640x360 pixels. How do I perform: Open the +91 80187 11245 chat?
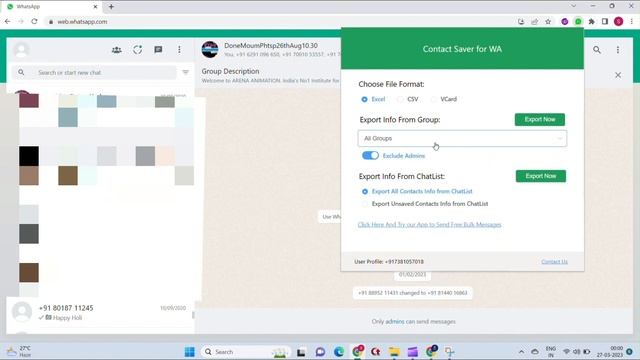100,312
